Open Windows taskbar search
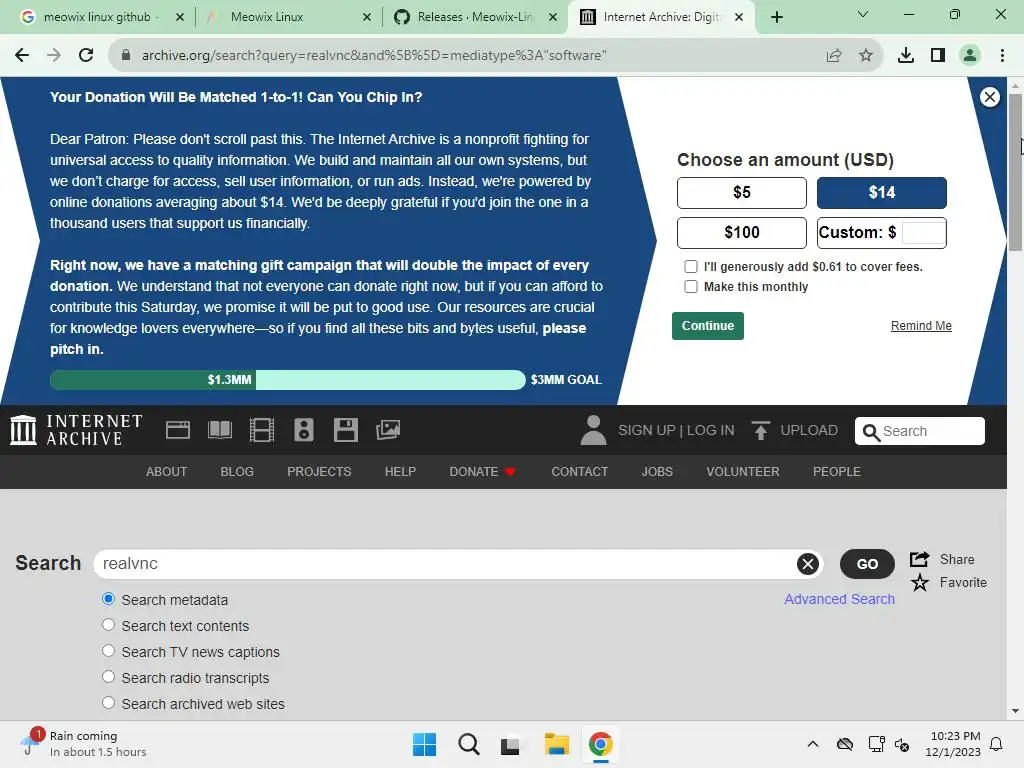The height and width of the screenshot is (768, 1024). coord(468,744)
